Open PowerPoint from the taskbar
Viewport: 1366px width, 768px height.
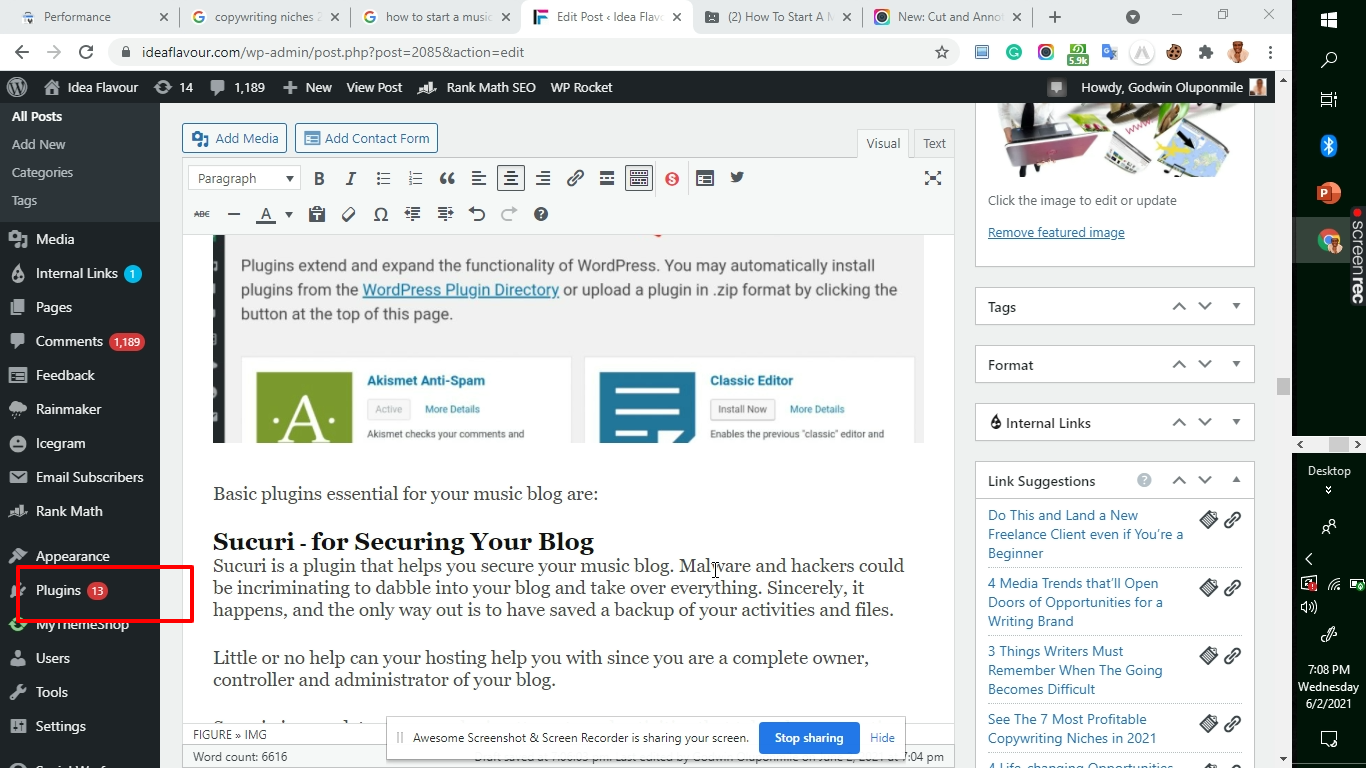tap(1329, 193)
